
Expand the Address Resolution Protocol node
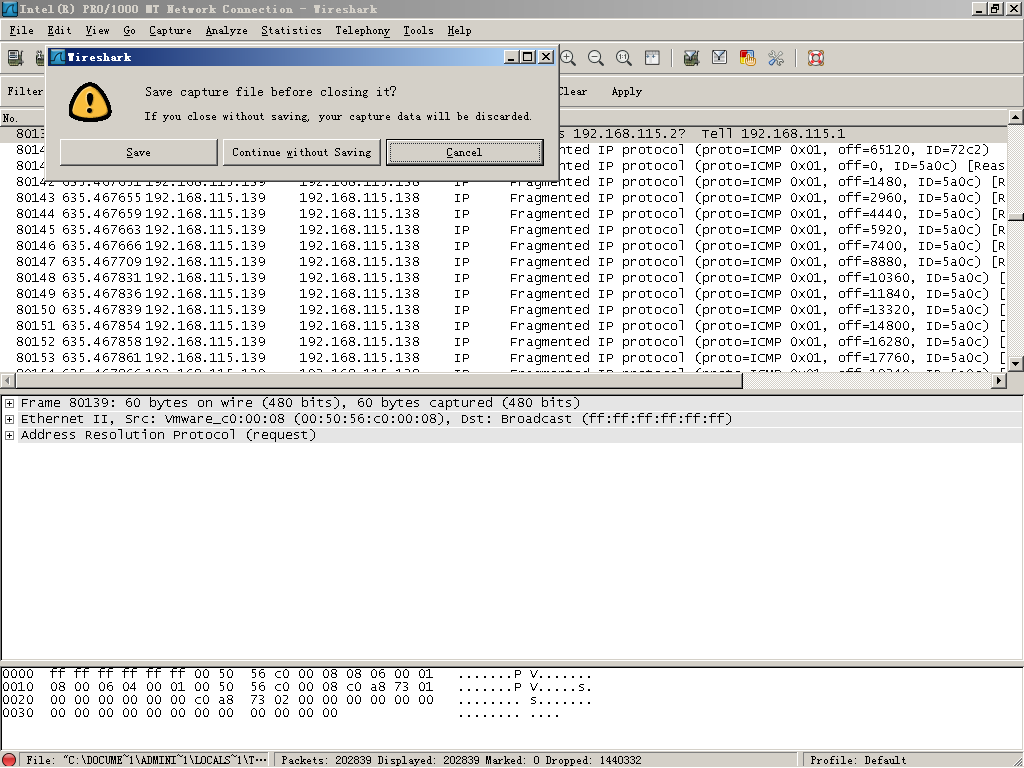coord(9,436)
